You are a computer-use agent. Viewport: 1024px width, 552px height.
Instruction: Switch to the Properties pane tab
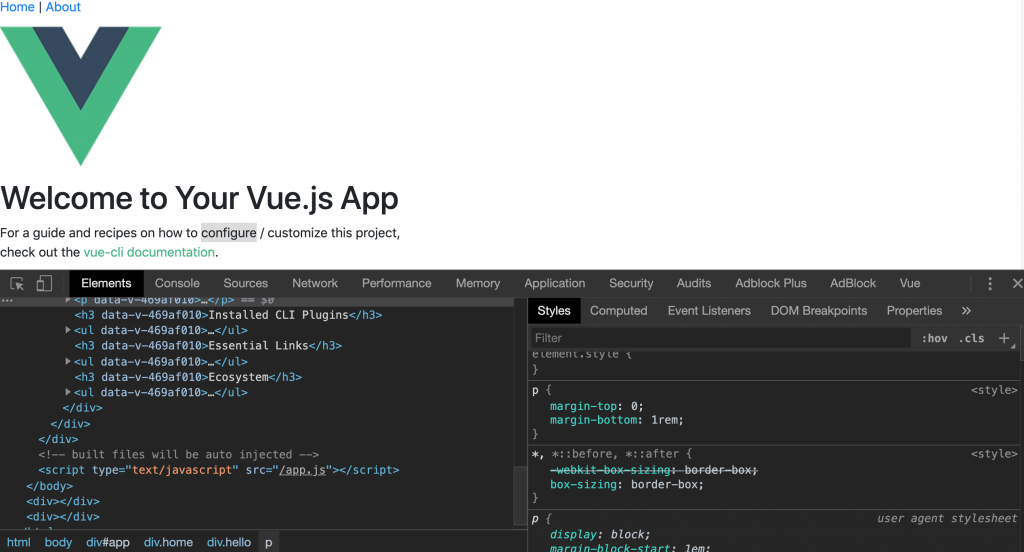click(x=914, y=311)
